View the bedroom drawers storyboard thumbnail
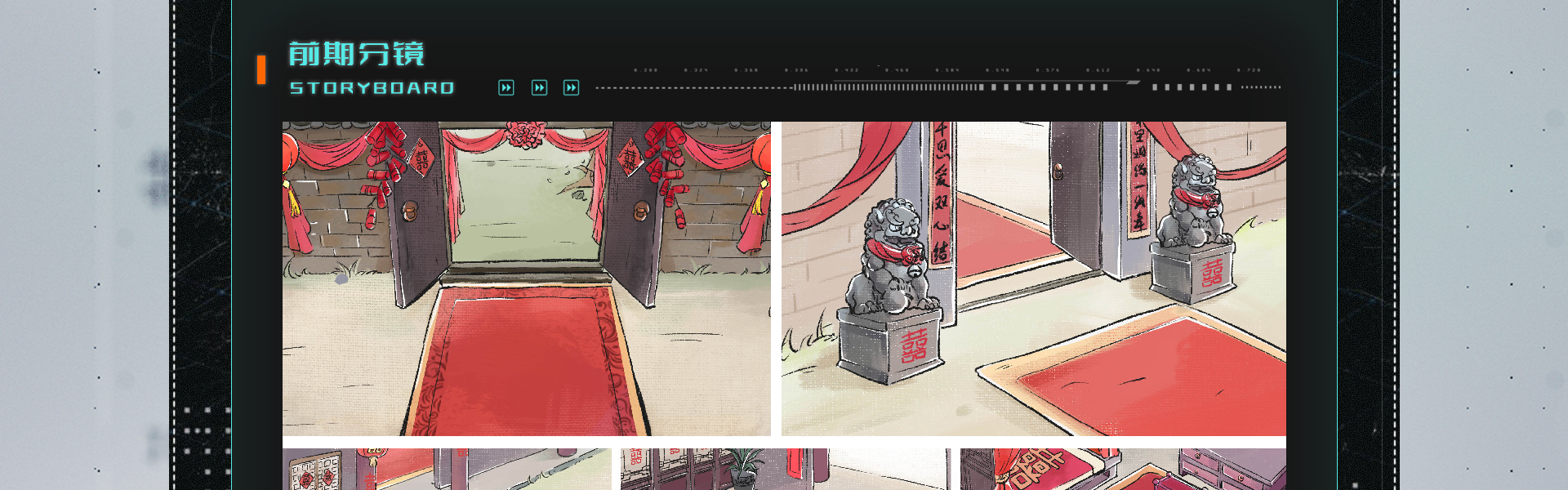 point(1123,469)
